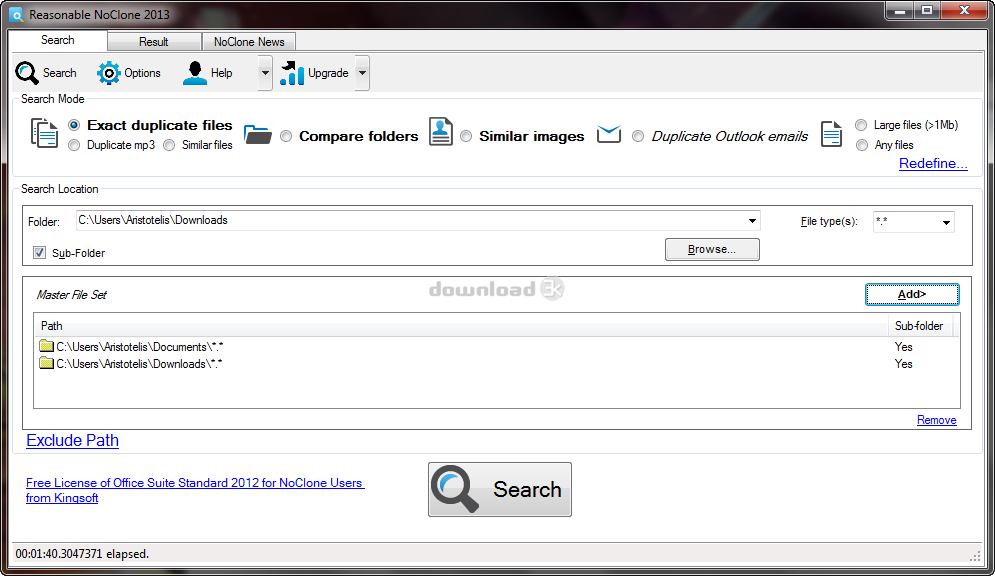Click the folder icon of the Documents path row
The image size is (995, 576).
click(46, 346)
